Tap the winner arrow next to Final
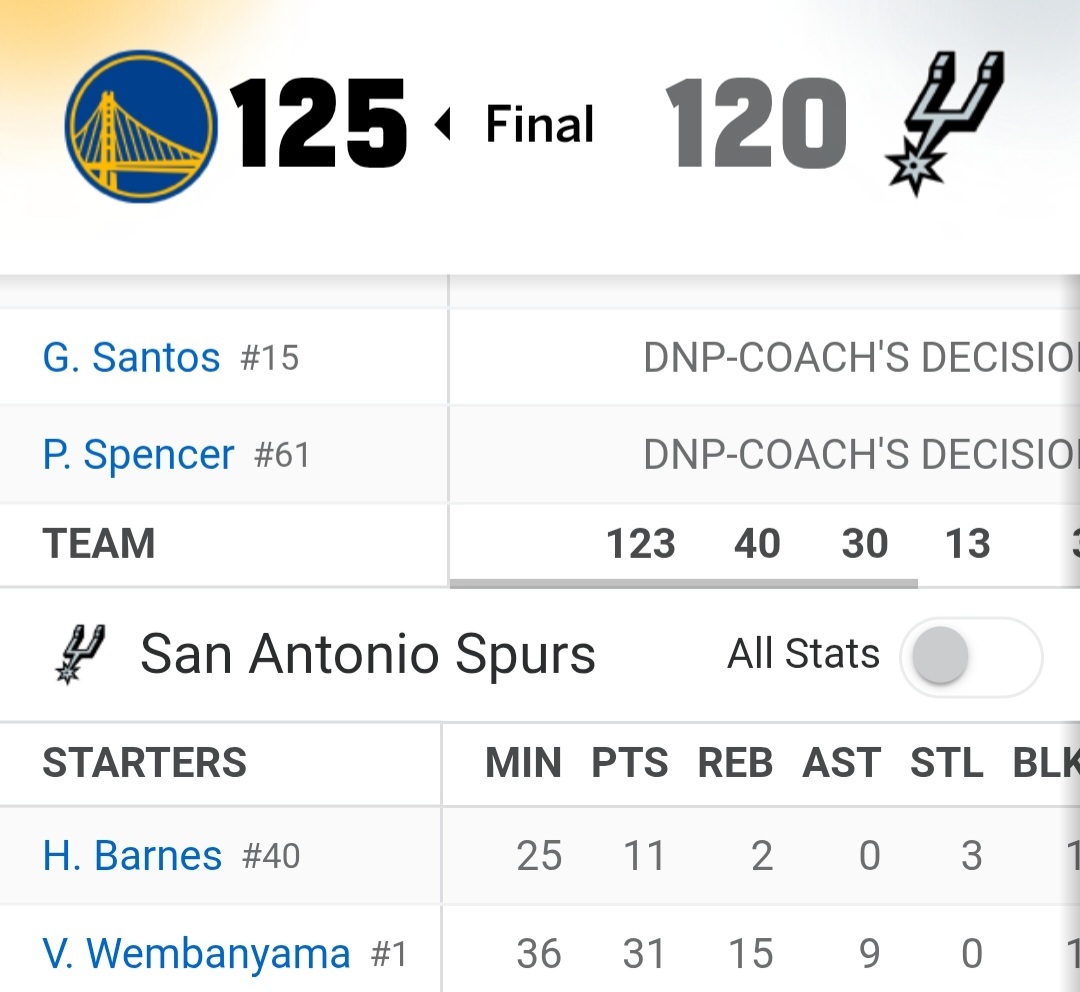The height and width of the screenshot is (992, 1080). 443,125
